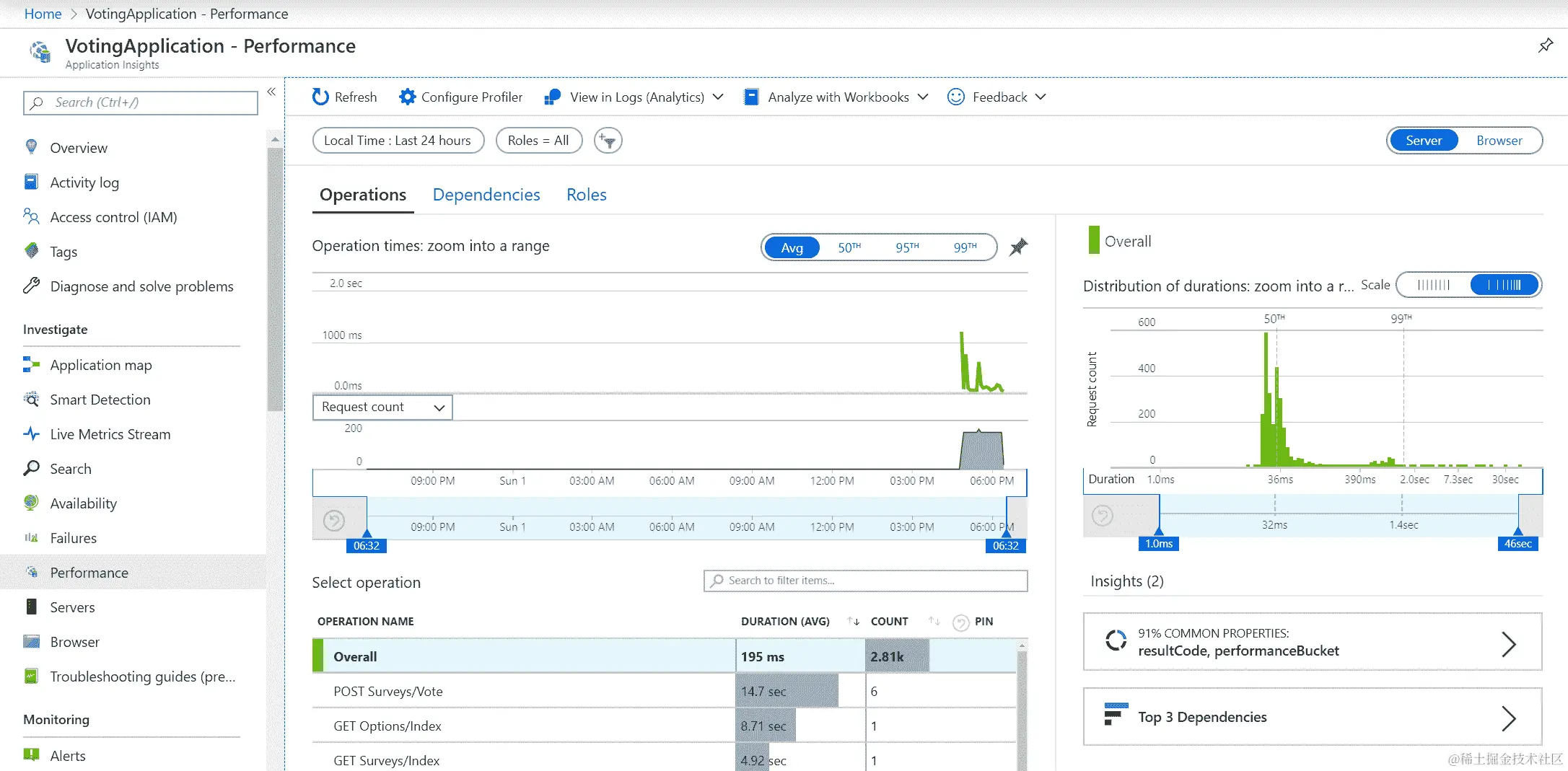Image resolution: width=1568 pixels, height=771 pixels.
Task: Click right time range handle 06:32
Action: [1006, 545]
